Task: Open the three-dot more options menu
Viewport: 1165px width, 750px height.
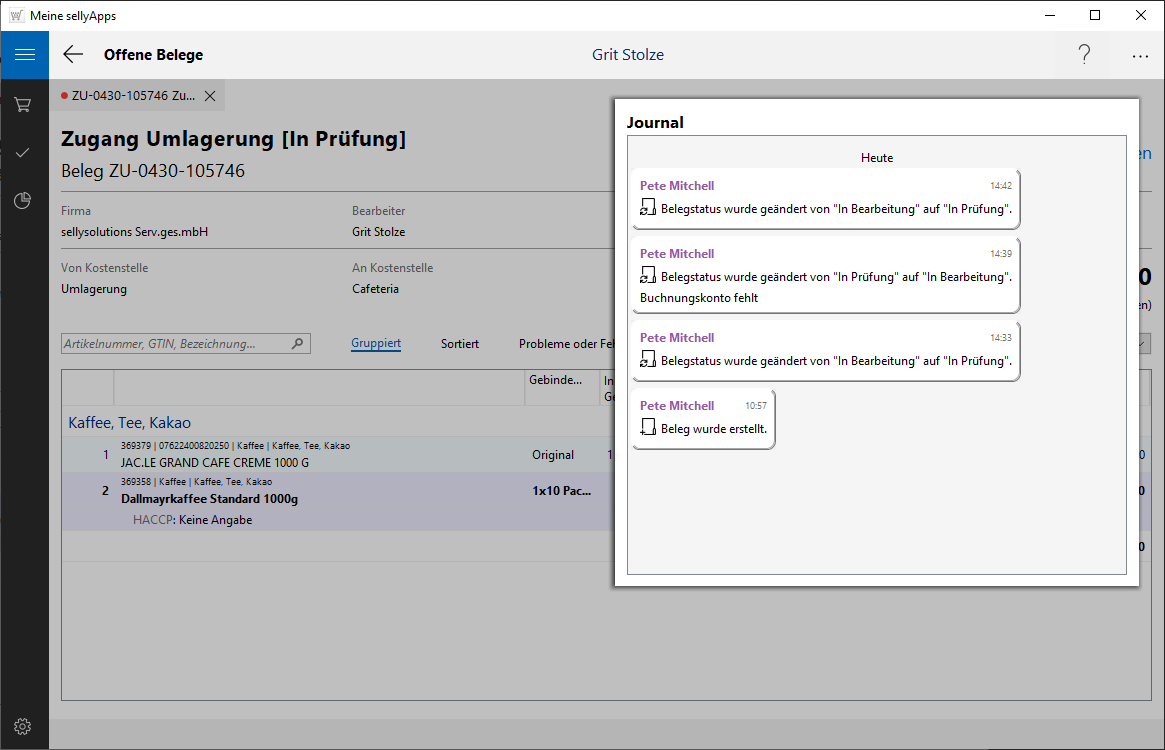Action: point(1140,56)
